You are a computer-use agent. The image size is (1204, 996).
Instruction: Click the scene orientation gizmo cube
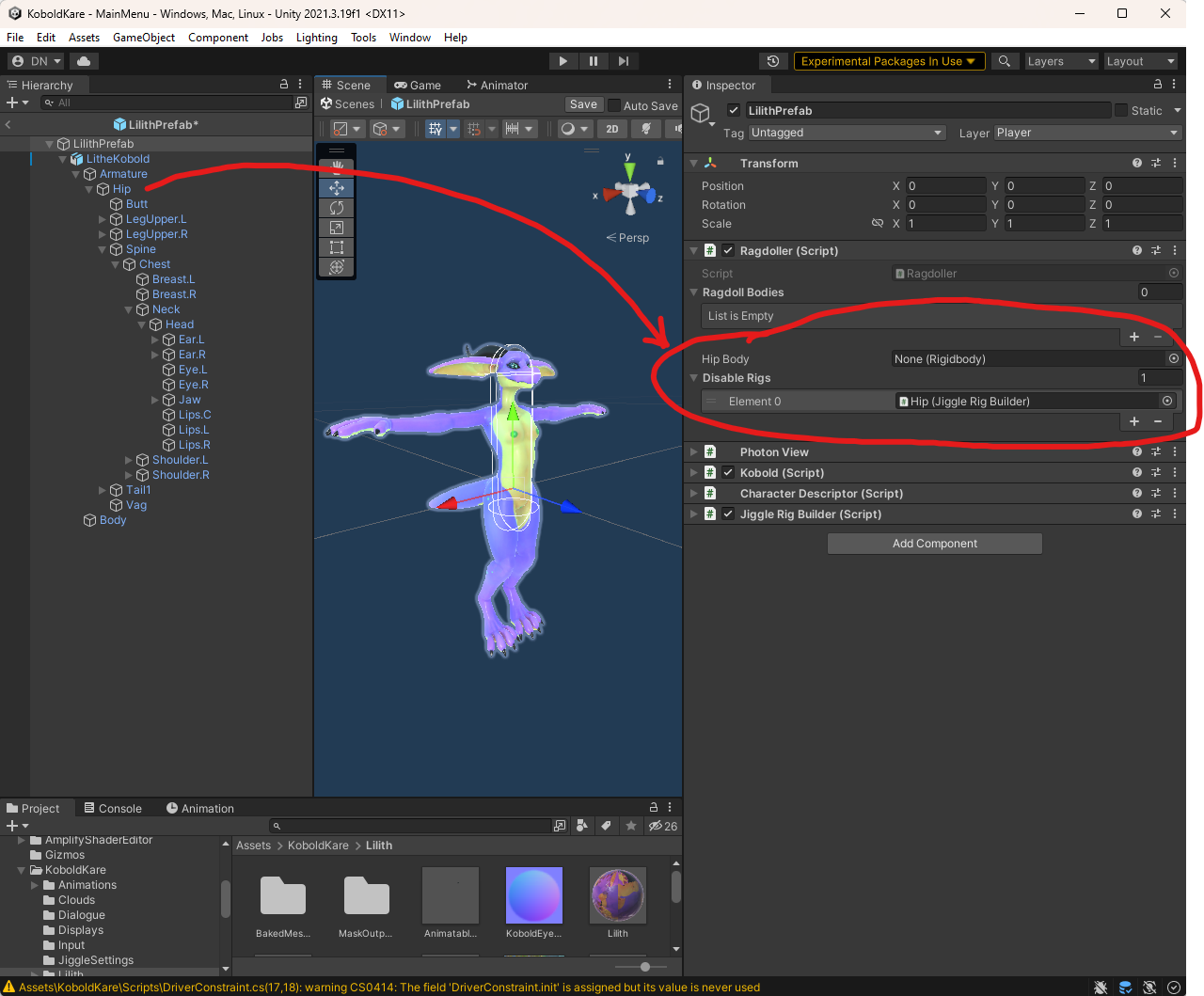pyautogui.click(x=630, y=192)
